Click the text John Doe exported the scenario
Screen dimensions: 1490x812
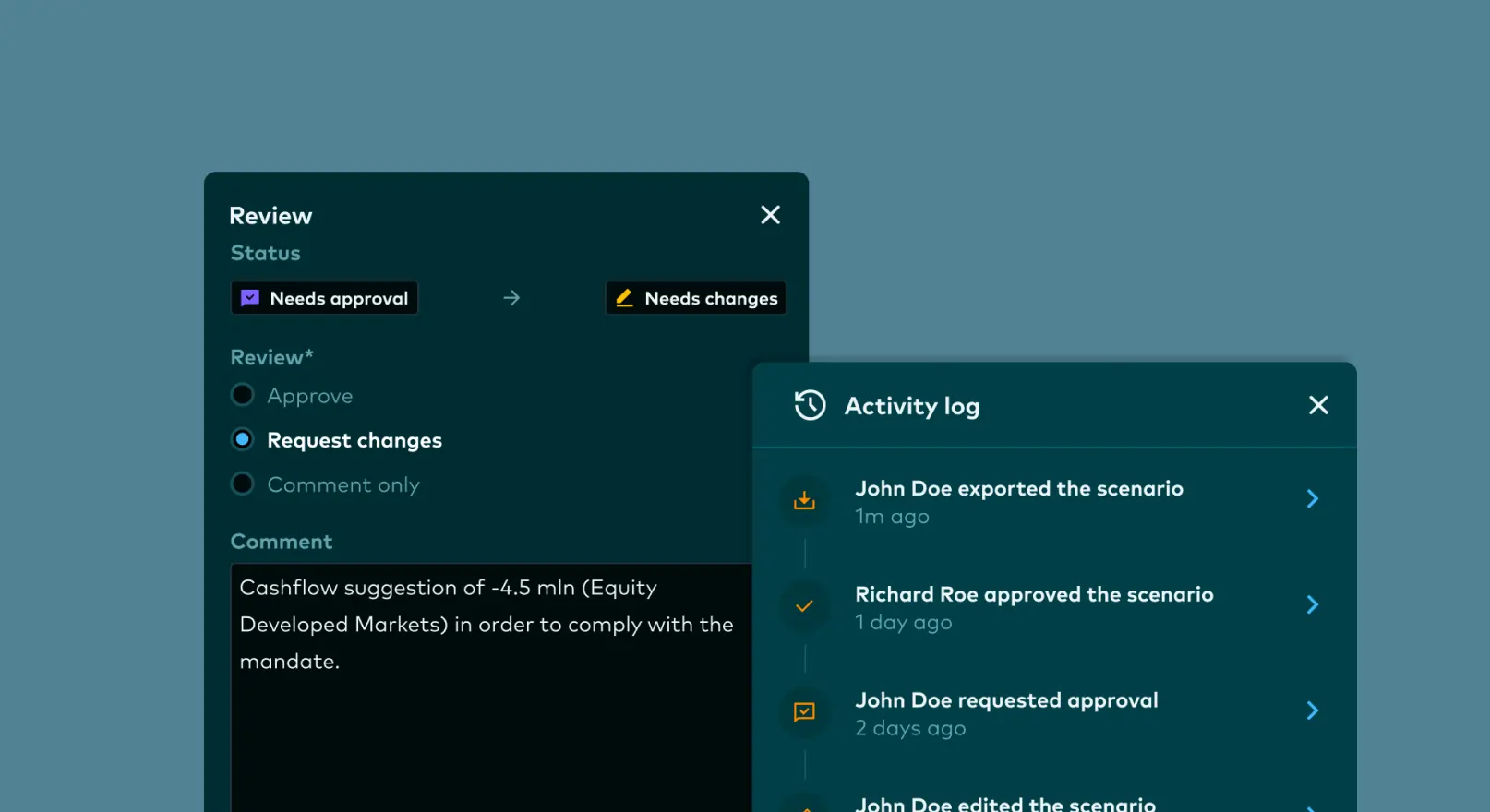point(1019,488)
